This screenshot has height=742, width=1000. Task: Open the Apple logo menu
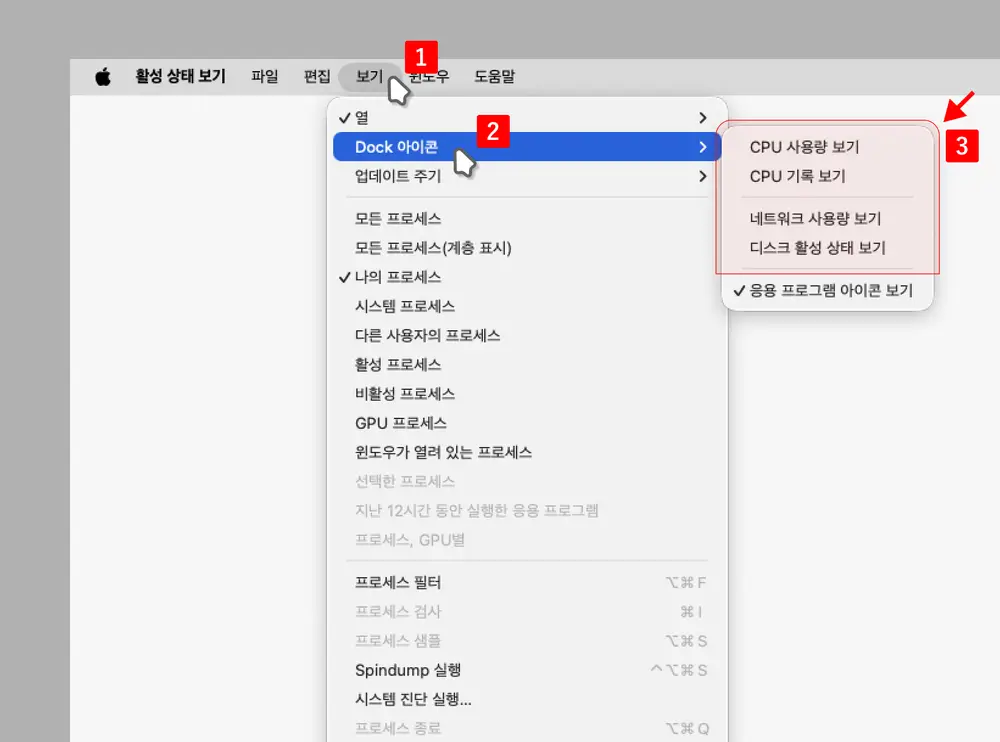click(x=103, y=77)
